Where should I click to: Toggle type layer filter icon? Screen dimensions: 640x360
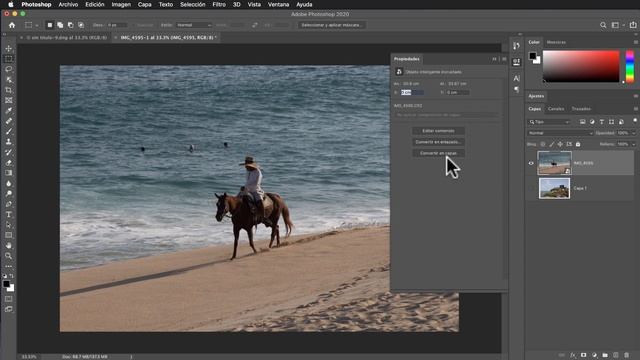click(x=602, y=122)
